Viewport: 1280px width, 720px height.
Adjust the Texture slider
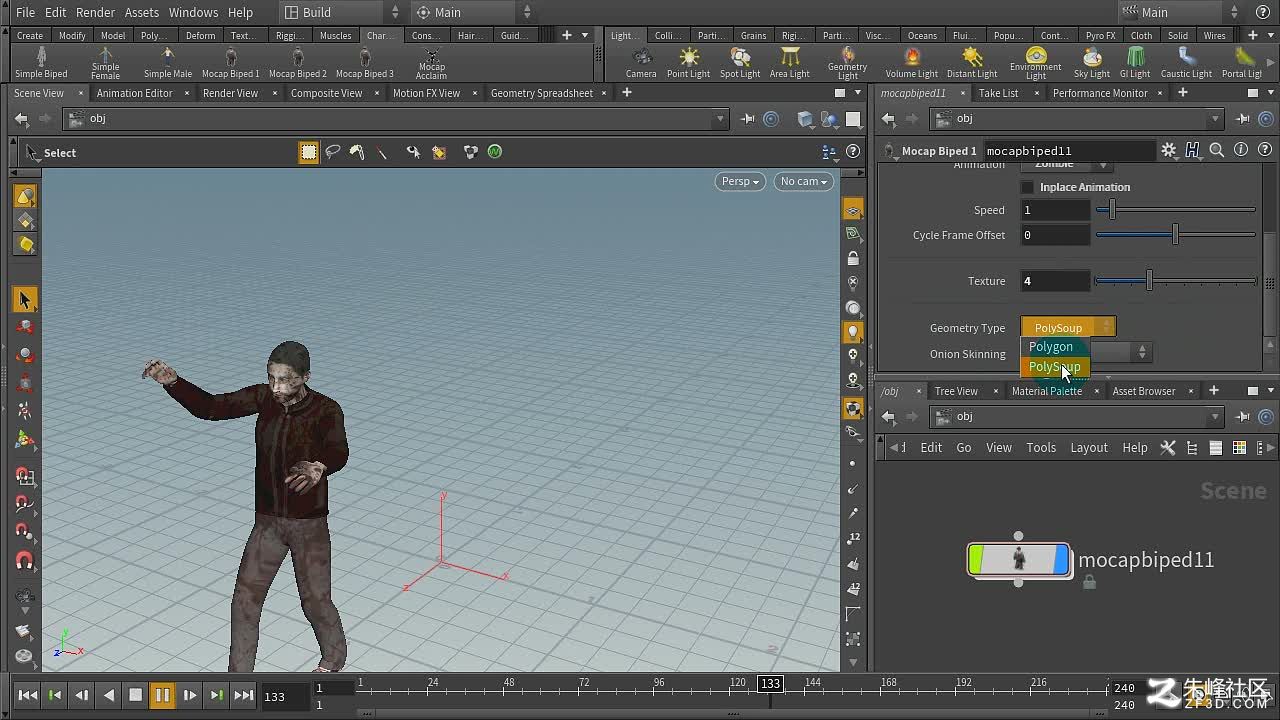coord(1176,281)
